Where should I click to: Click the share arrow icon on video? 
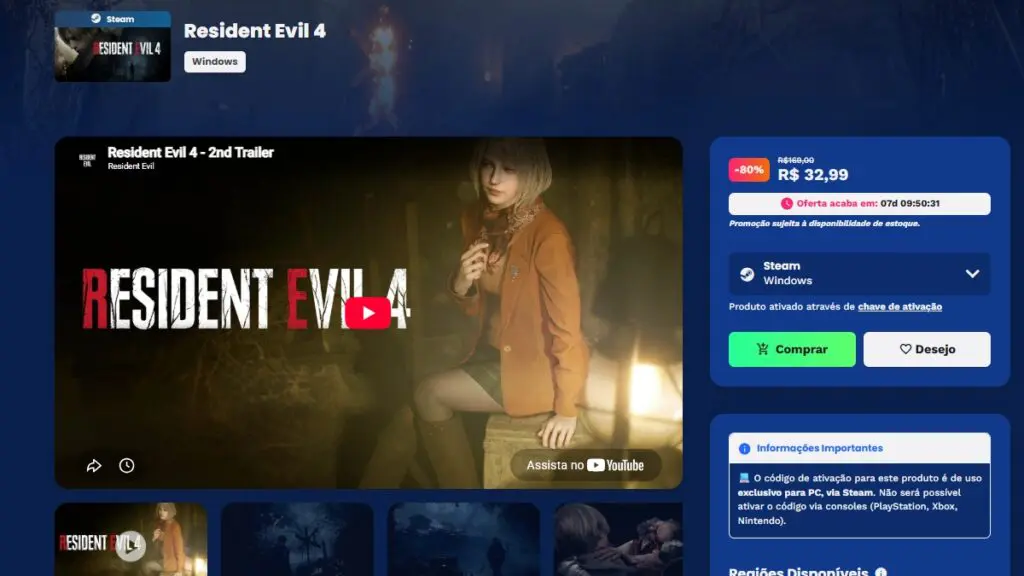tap(94, 466)
